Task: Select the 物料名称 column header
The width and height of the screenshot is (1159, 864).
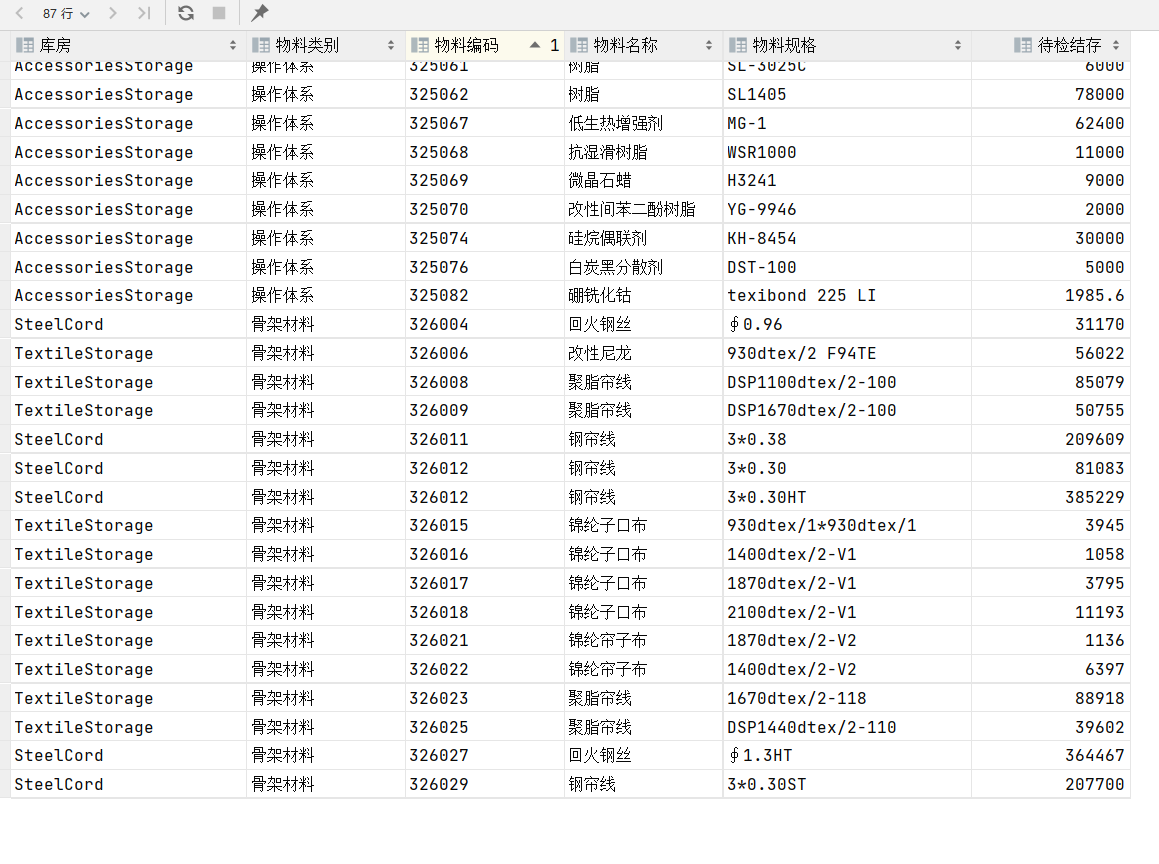Action: [644, 45]
